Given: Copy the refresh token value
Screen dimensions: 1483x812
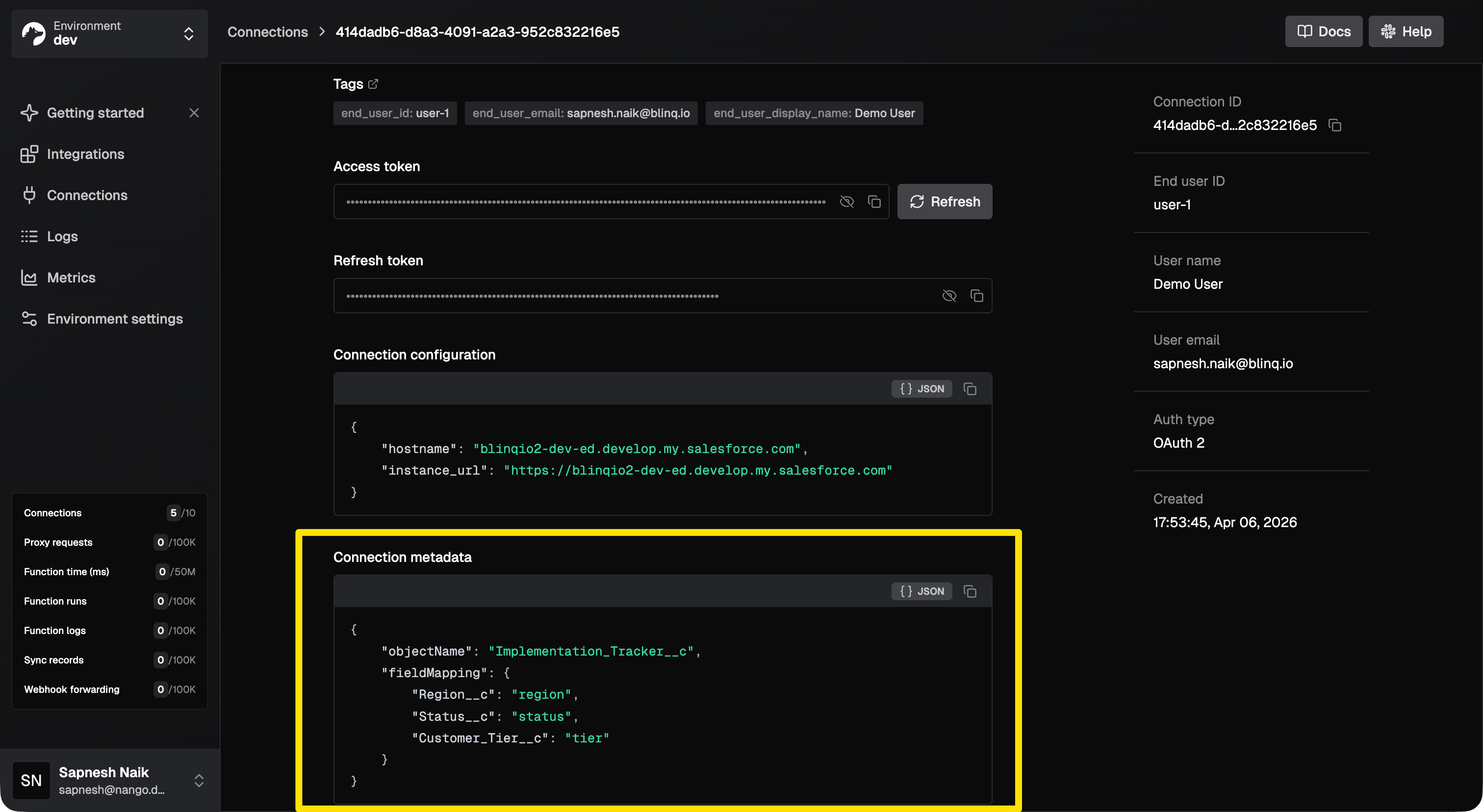Looking at the screenshot, I should coord(976,296).
